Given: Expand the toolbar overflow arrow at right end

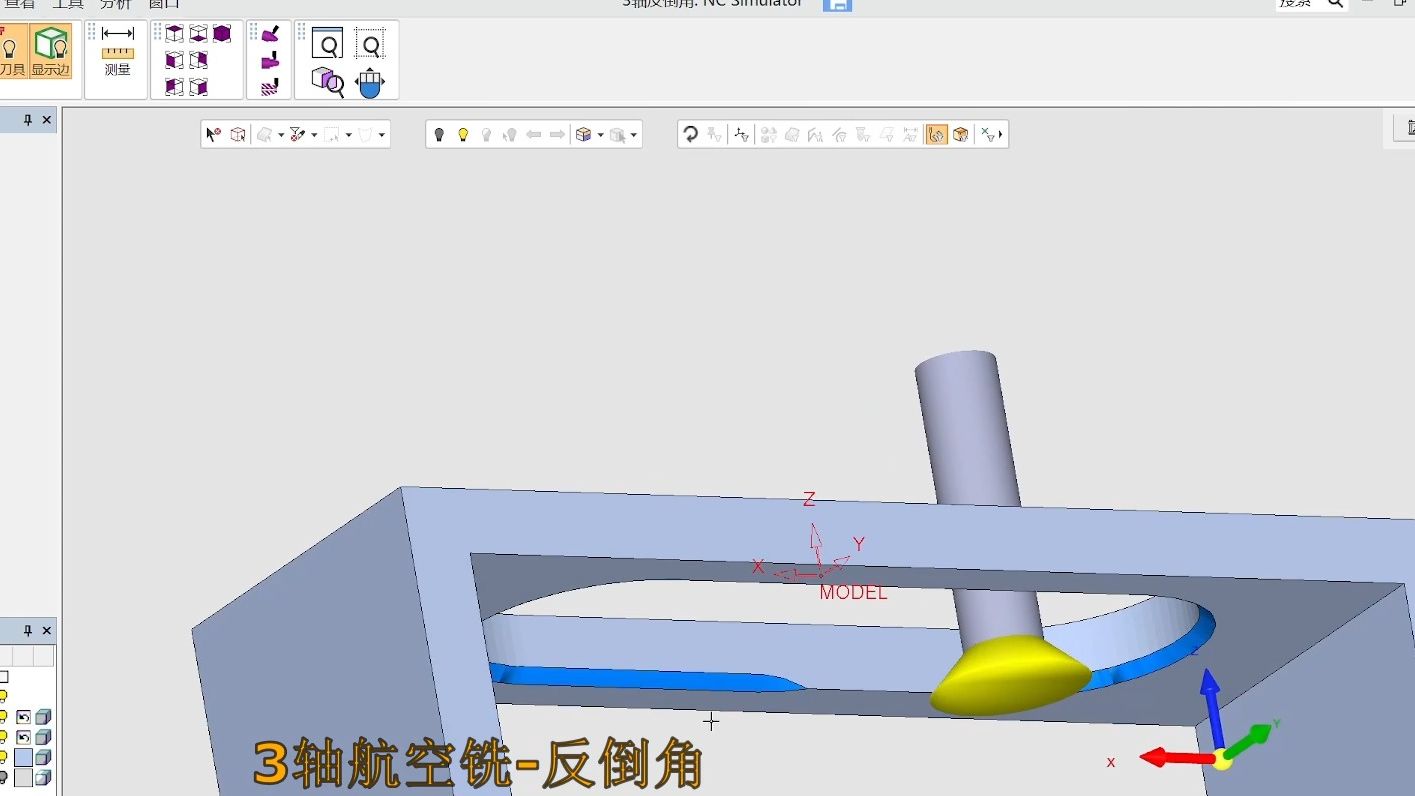Looking at the screenshot, I should [1000, 135].
